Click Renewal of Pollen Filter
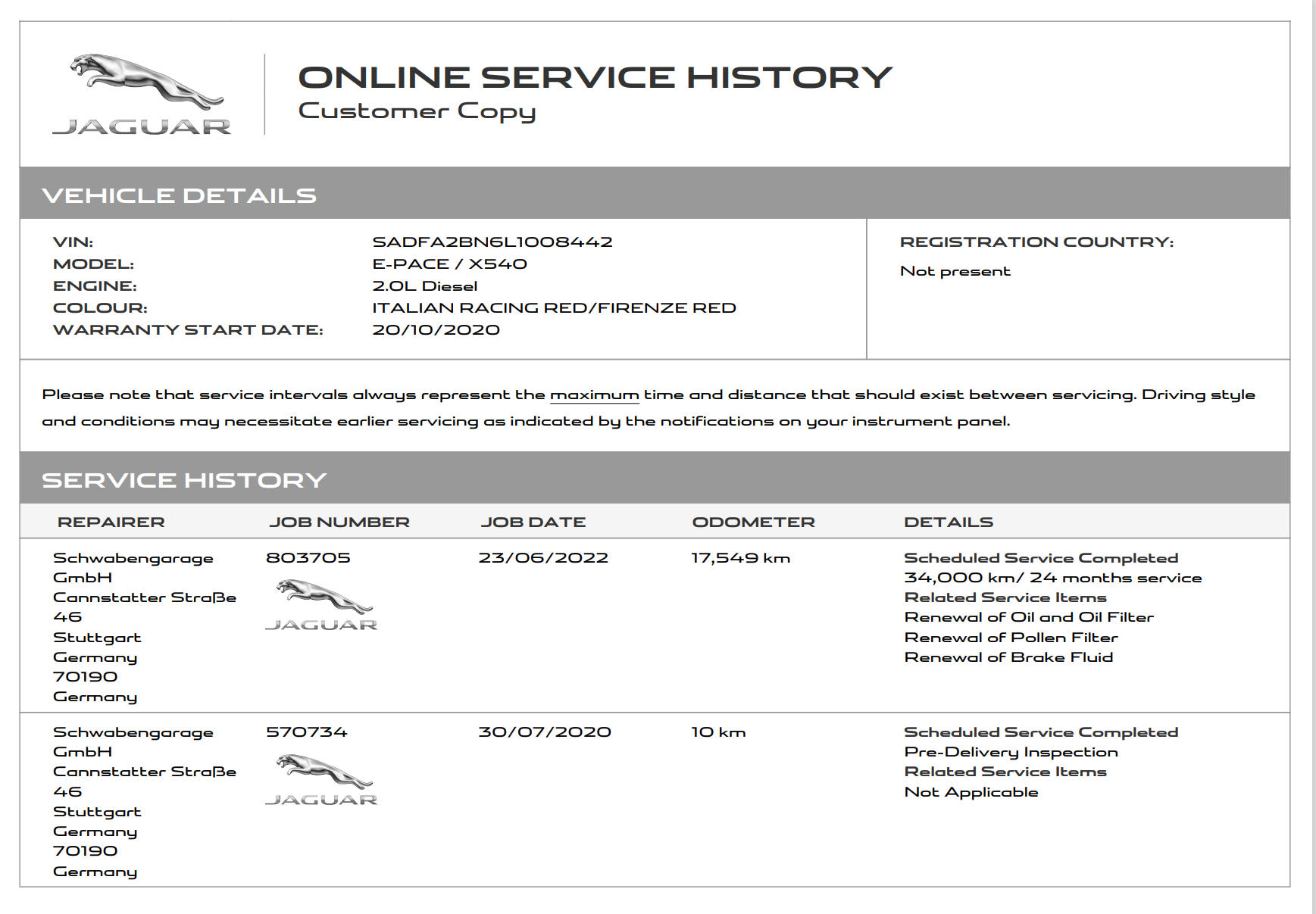1316x914 pixels. click(x=1011, y=638)
